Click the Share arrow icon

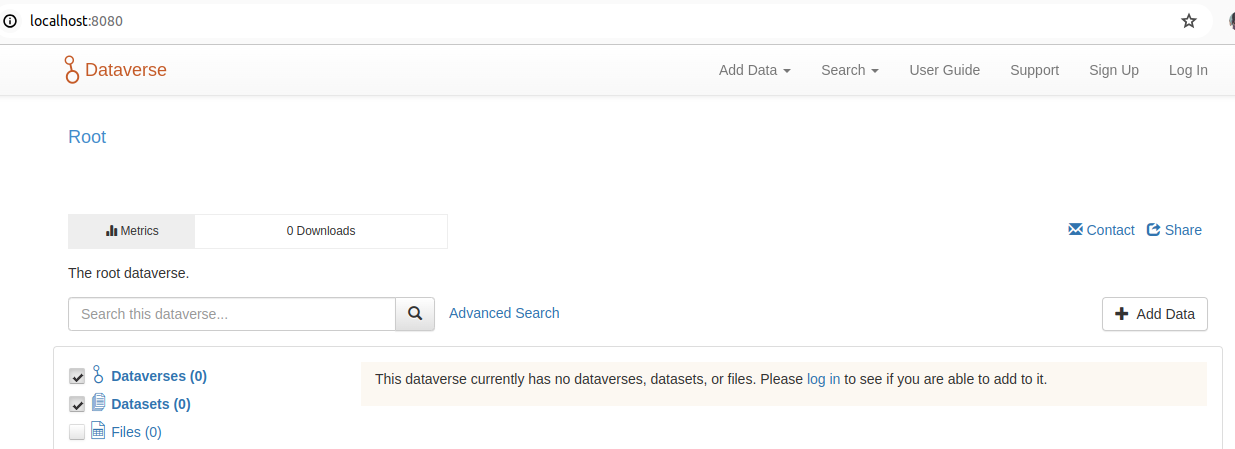[1153, 230]
